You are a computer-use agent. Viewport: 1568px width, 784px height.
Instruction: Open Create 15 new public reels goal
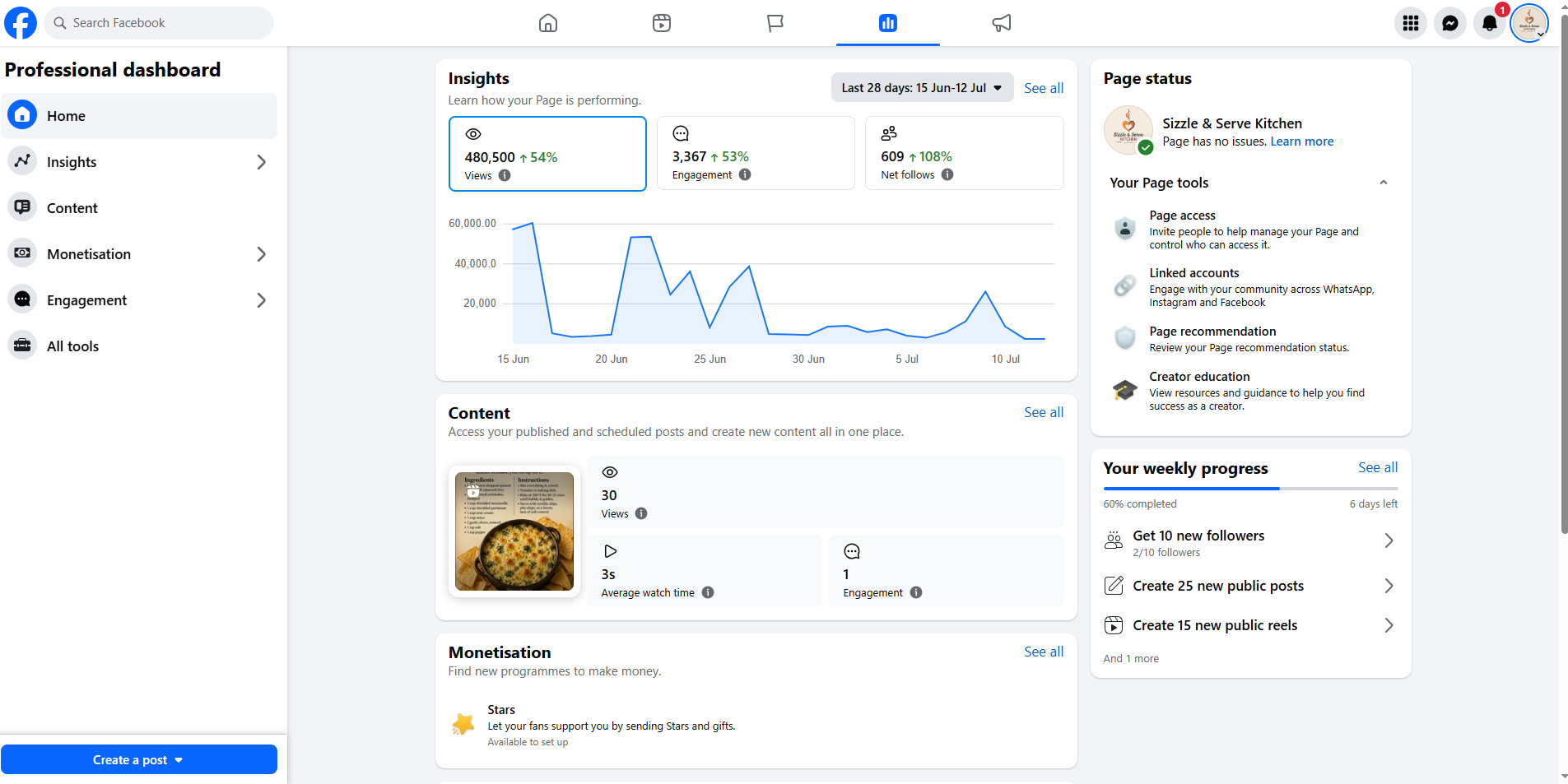[1250, 625]
